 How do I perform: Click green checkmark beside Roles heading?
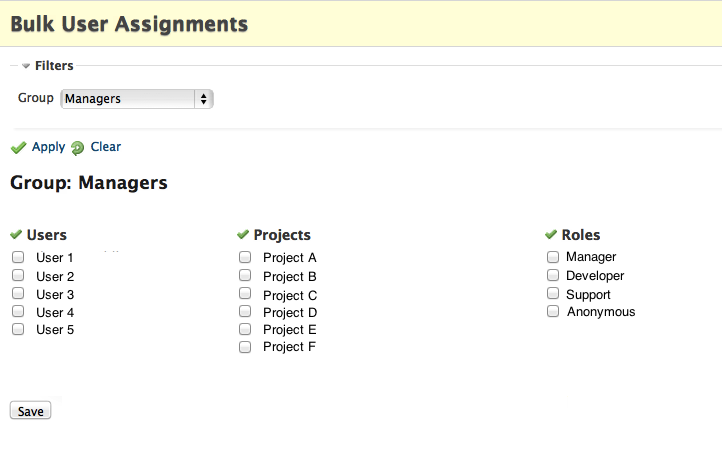click(551, 234)
